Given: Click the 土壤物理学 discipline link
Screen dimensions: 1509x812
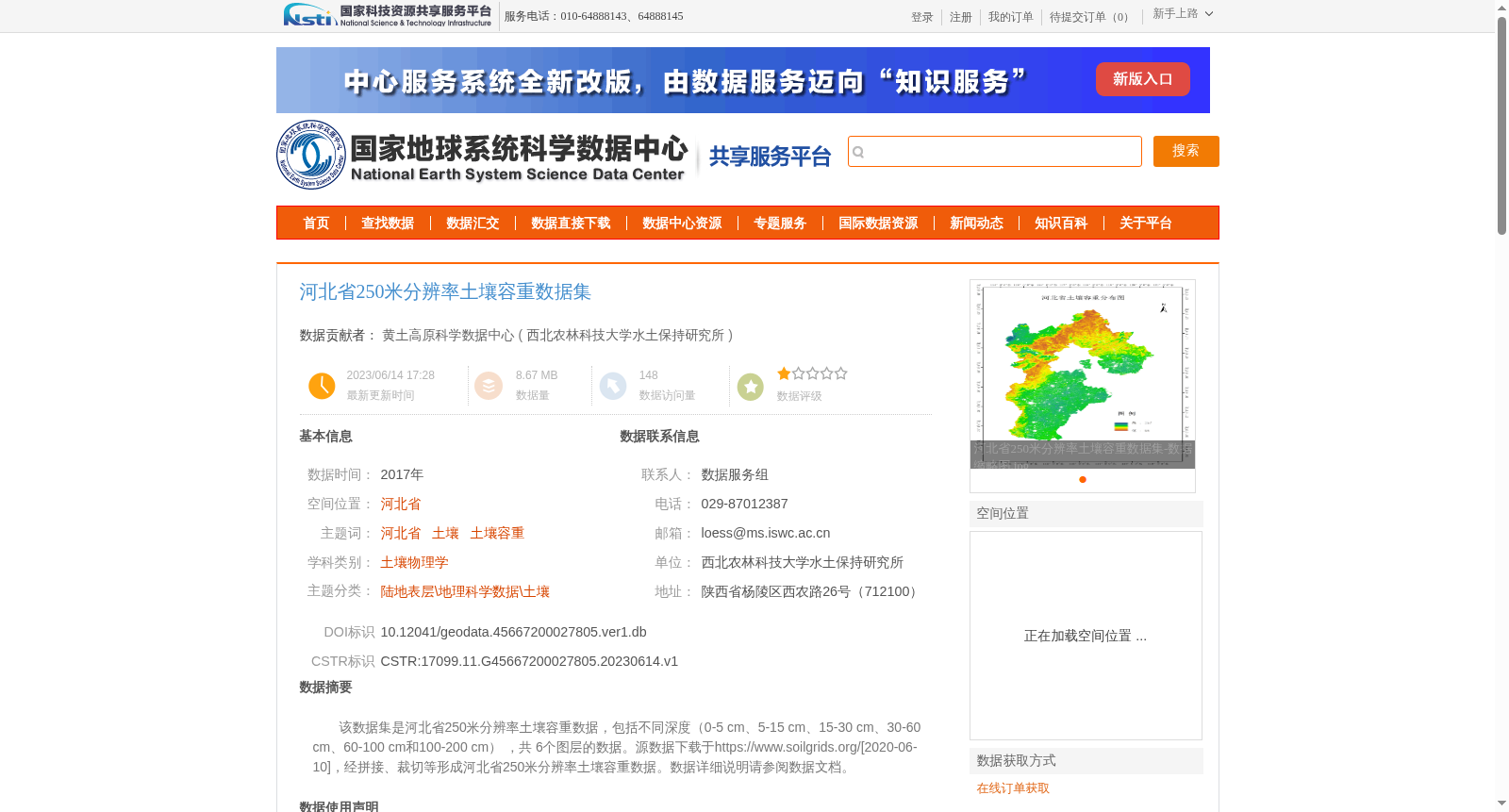Looking at the screenshot, I should click(x=414, y=563).
